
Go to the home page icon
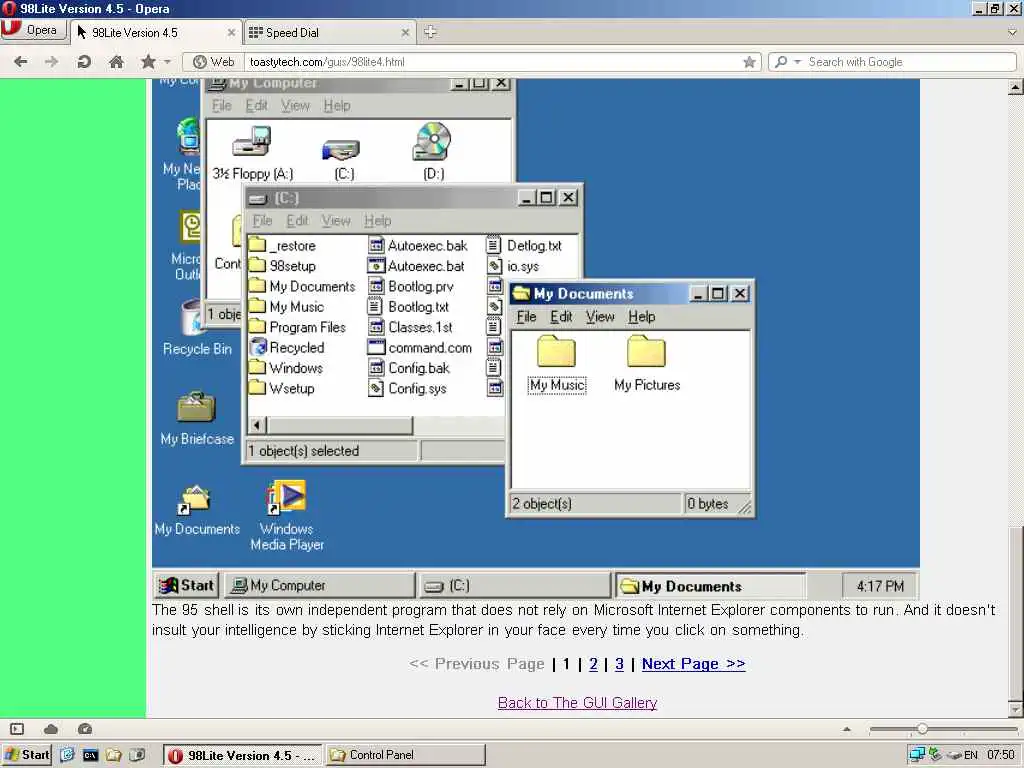click(116, 62)
